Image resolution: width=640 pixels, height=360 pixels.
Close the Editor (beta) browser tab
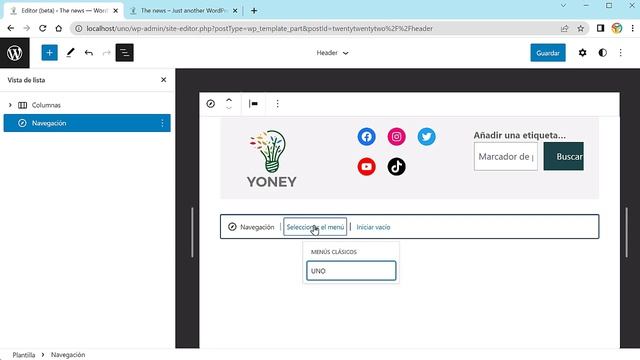[x=116, y=11]
